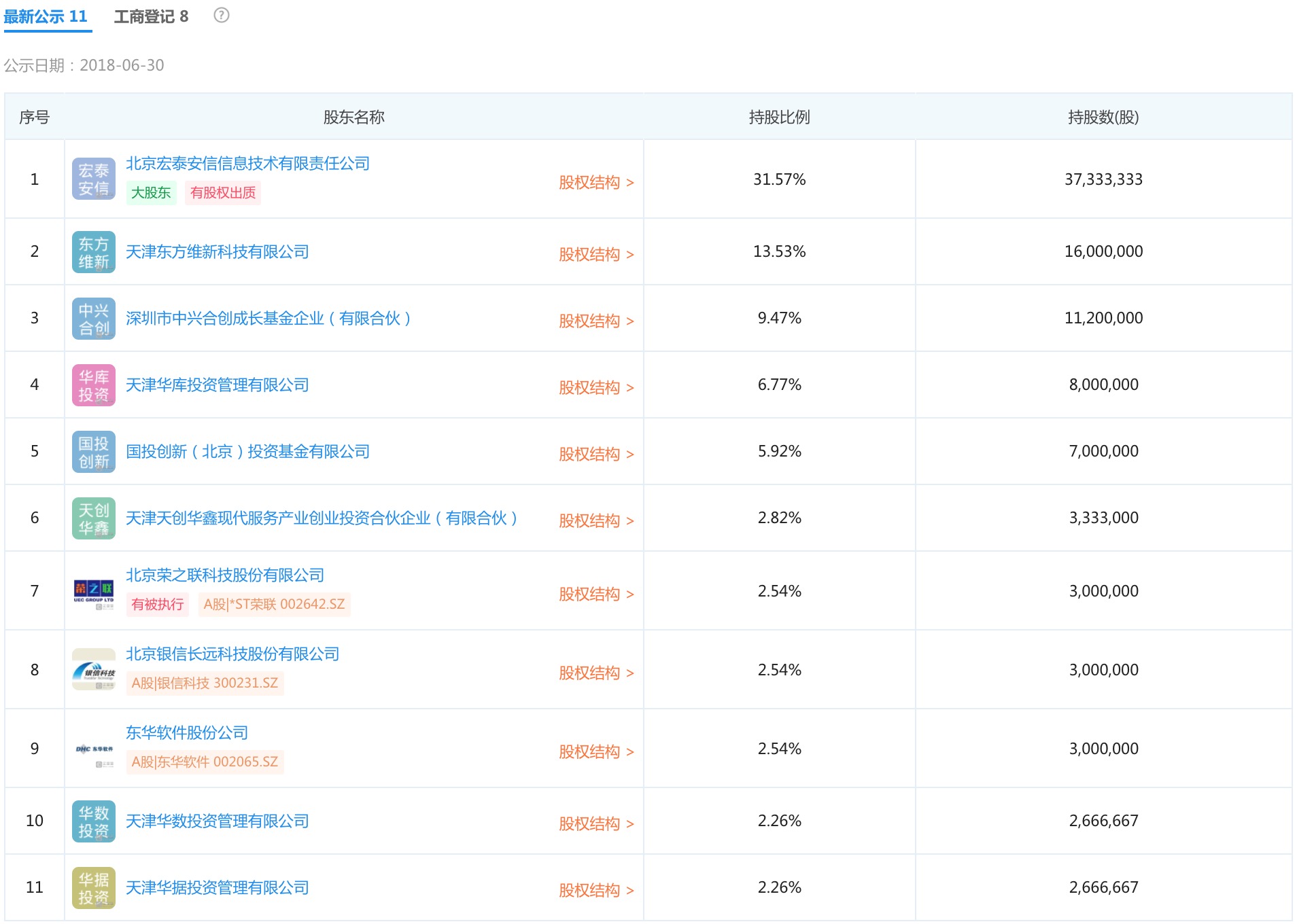Switch to the 最新公示 11 tab
Screen dimensions: 1297x924
point(46,16)
